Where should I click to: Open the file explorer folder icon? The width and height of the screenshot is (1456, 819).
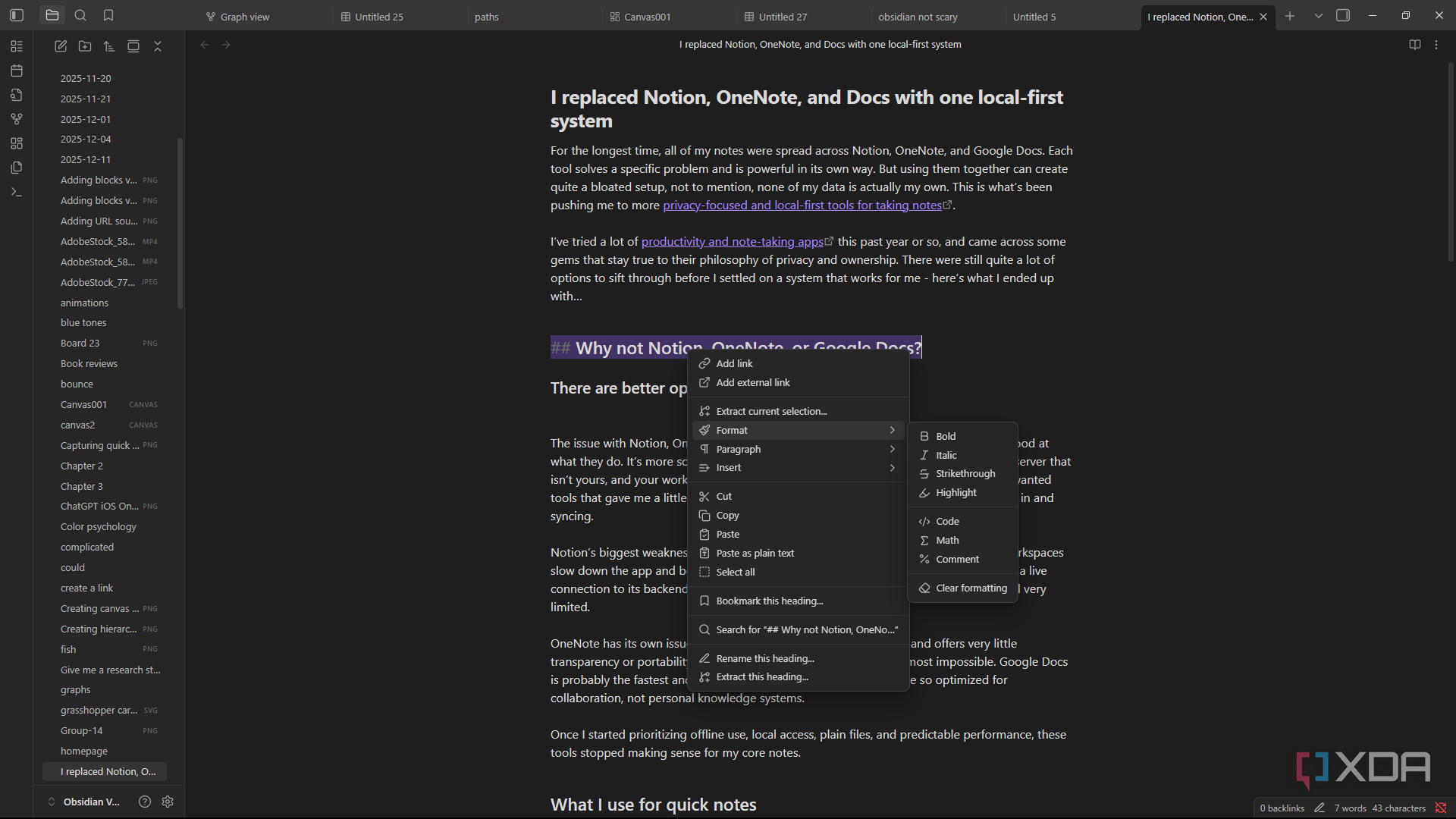point(52,15)
